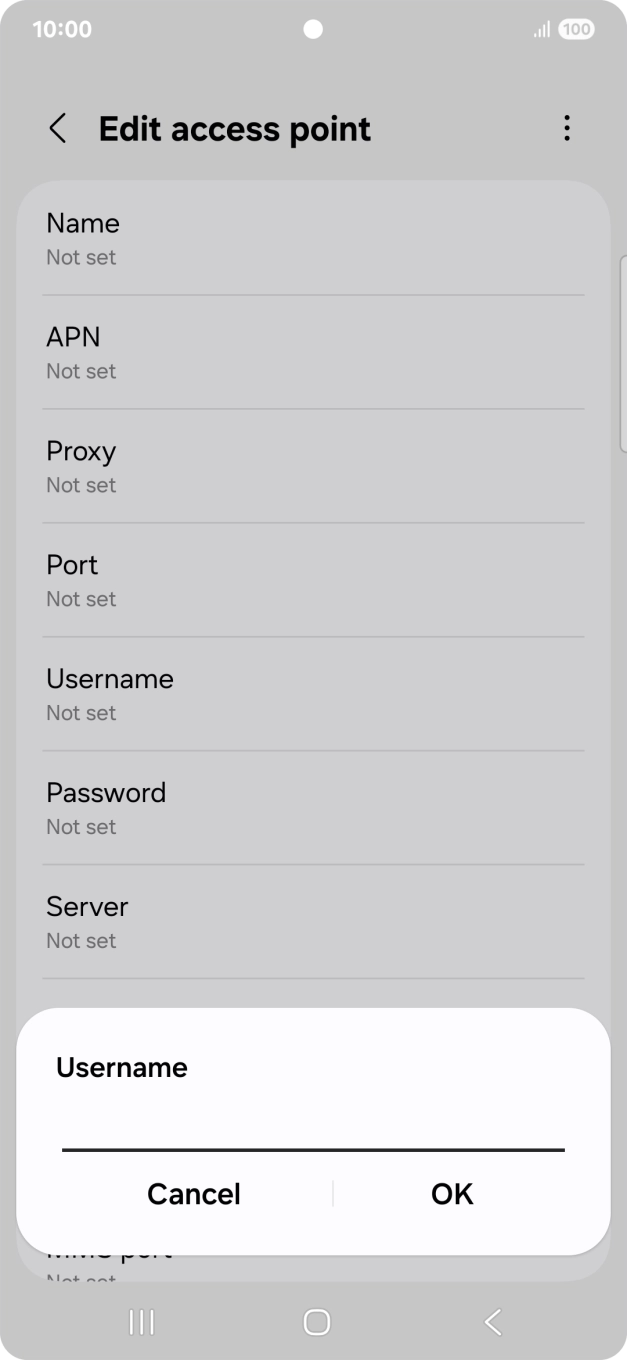
Task: Click the back arrow in the title bar
Action: click(x=57, y=129)
